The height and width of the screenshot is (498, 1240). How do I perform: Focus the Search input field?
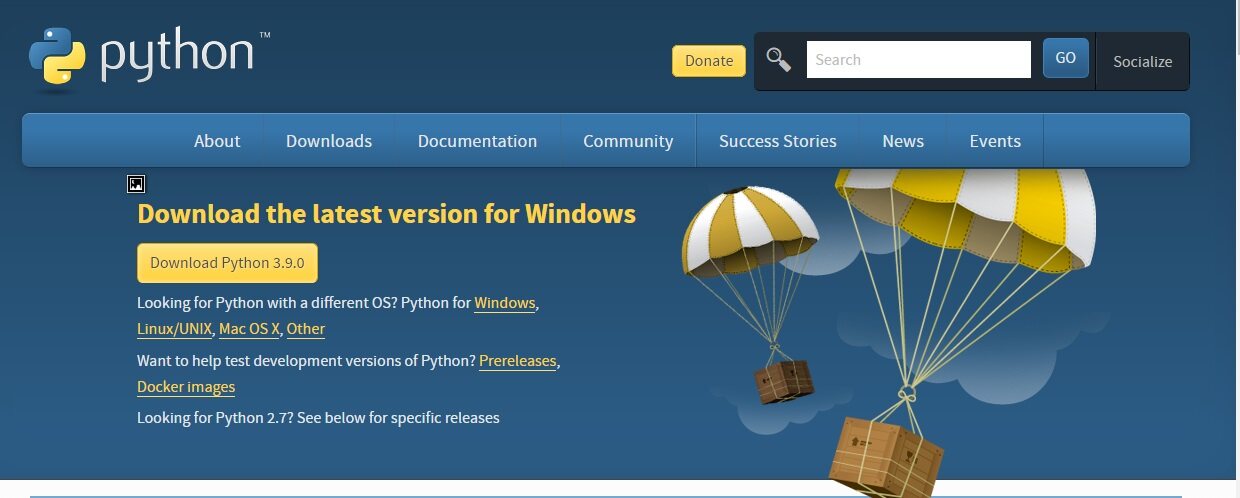click(x=919, y=59)
